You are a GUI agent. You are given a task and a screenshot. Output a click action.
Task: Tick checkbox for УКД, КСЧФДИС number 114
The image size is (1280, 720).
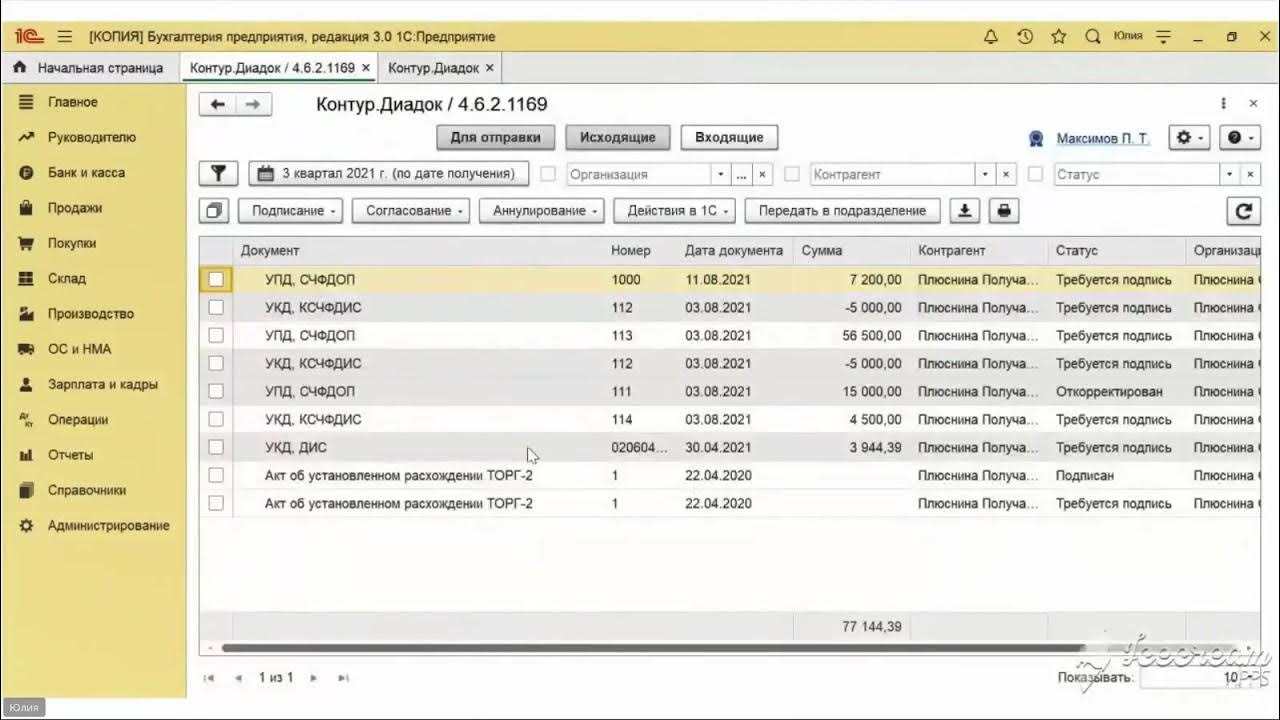(216, 419)
